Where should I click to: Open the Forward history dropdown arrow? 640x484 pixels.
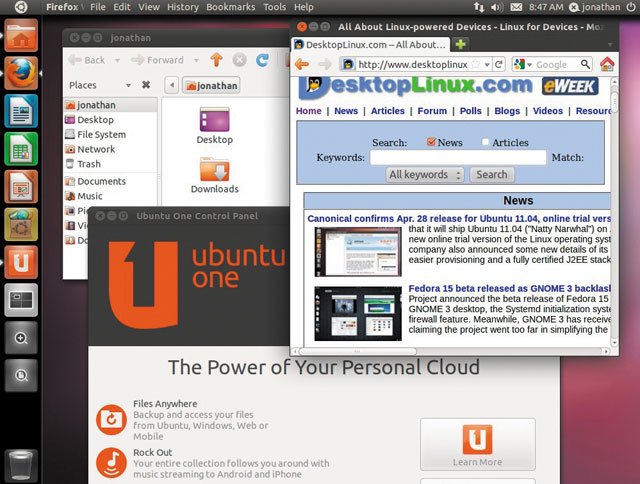pos(196,60)
